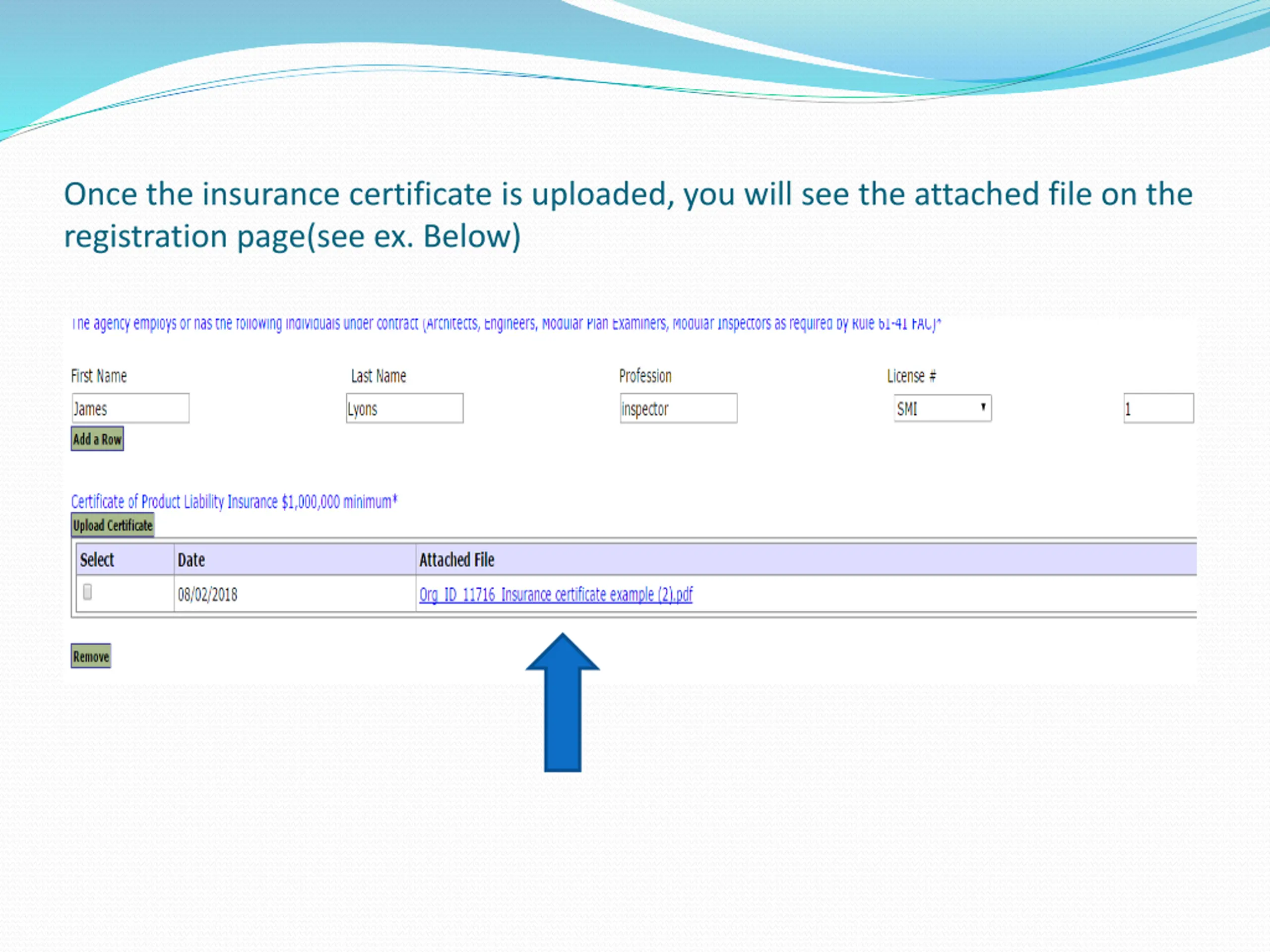Click the Profession field containing inspector
The image size is (1270, 952).
(679, 408)
